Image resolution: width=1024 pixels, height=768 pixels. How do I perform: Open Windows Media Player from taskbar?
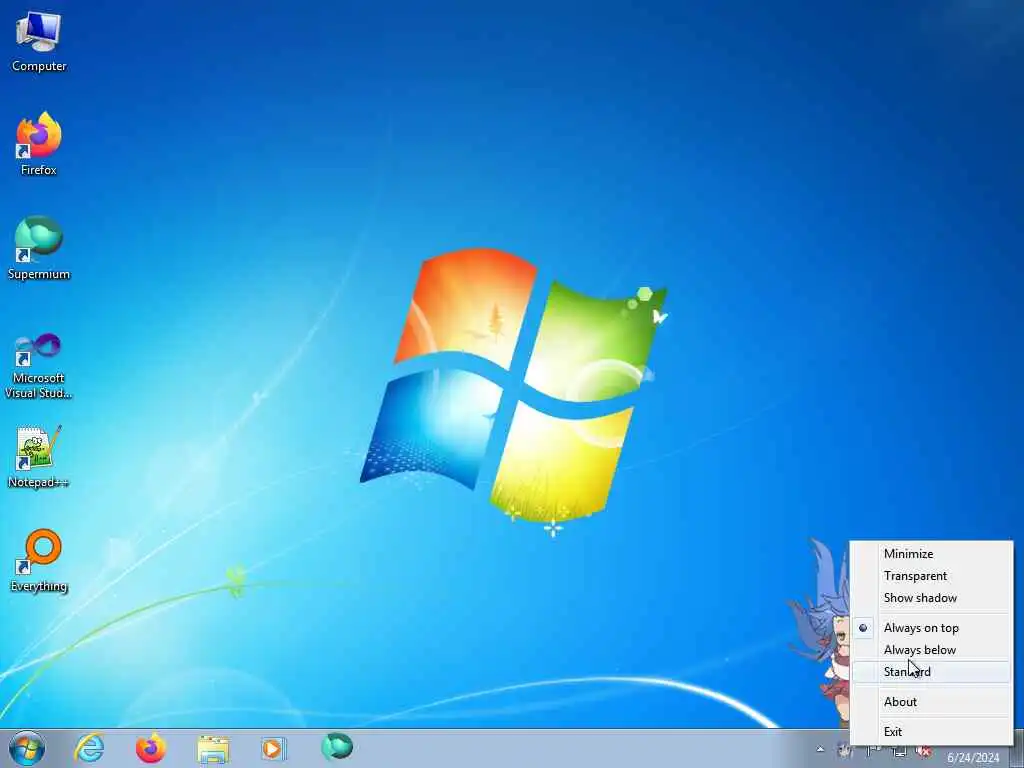[273, 749]
